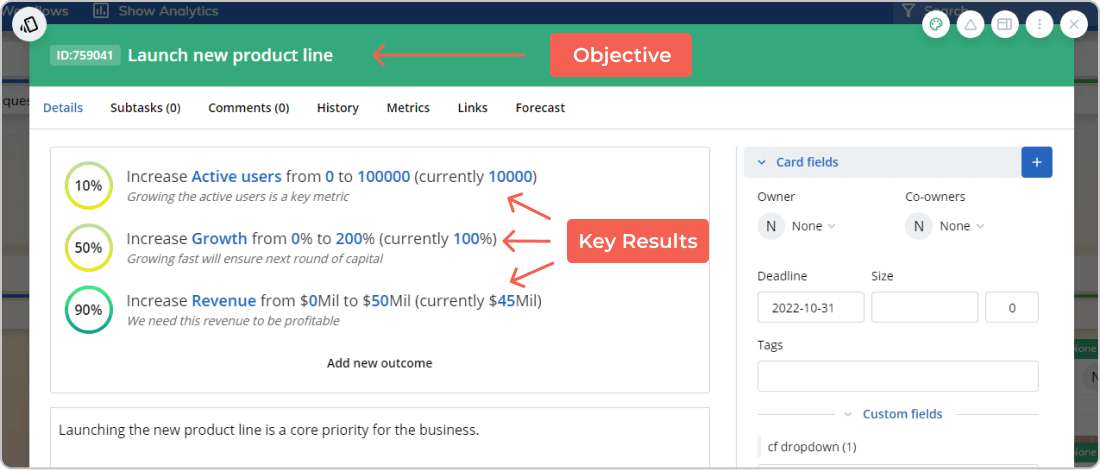Click the triangle icon in card header
Viewport: 1100px width, 470px height.
coord(970,25)
